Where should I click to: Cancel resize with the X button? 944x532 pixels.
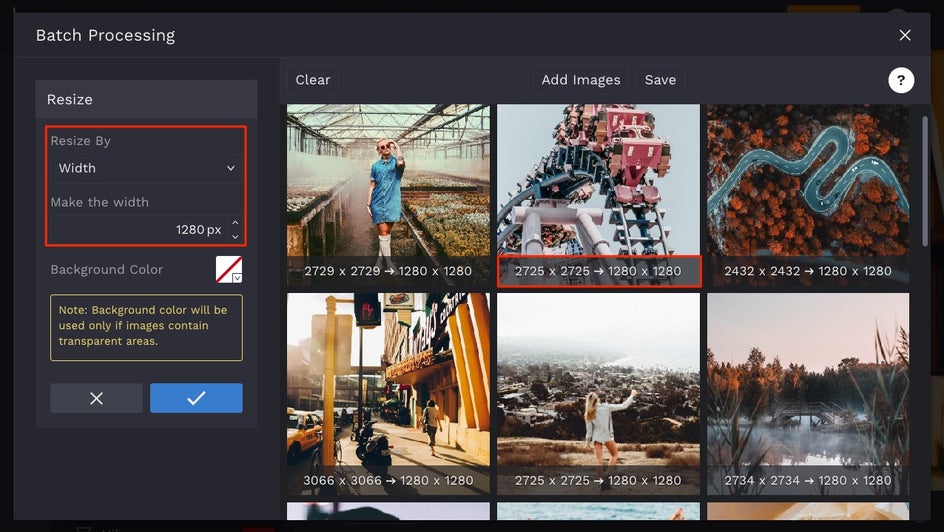click(96, 398)
